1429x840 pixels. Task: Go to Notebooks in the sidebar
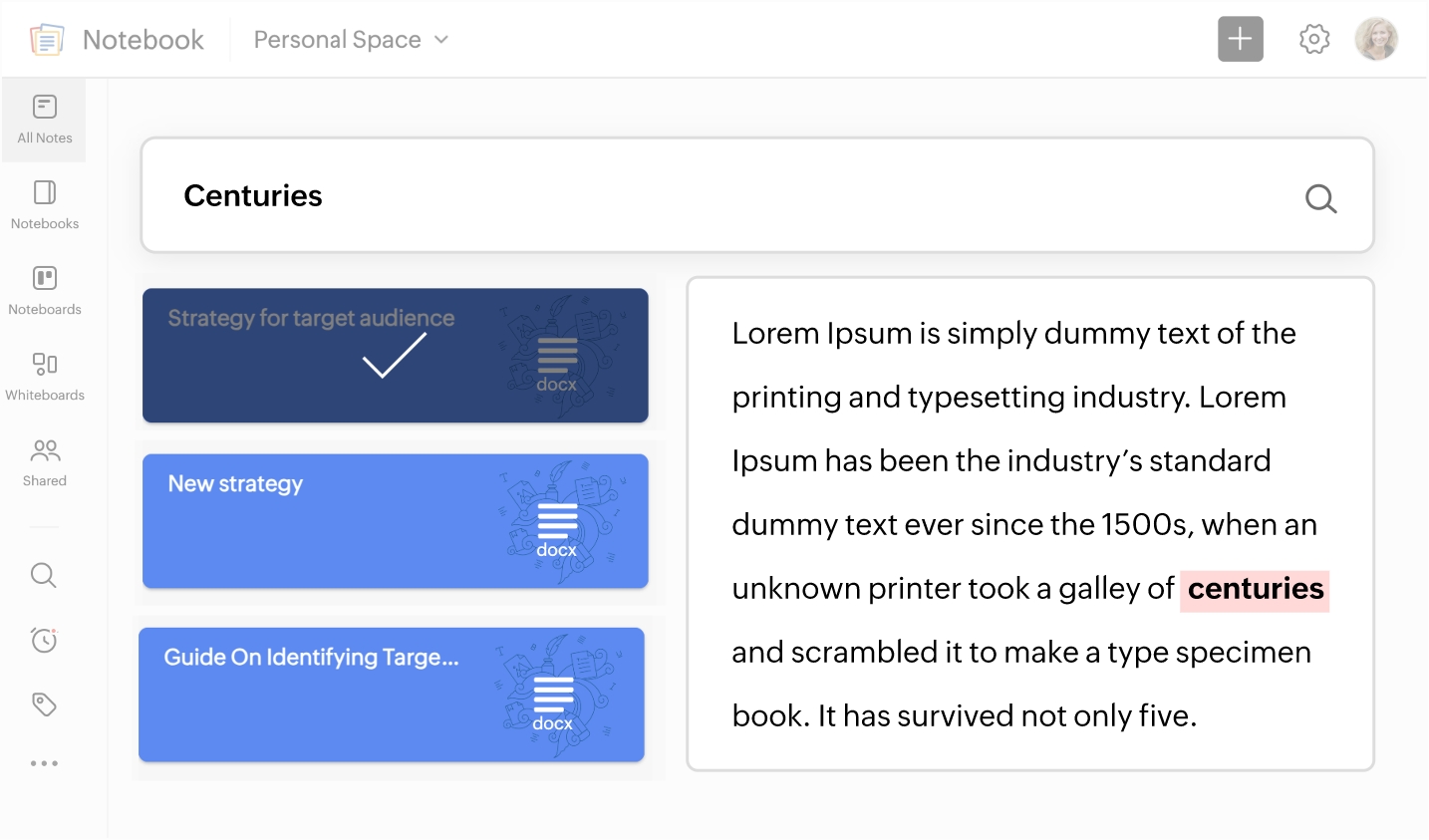pos(45,205)
